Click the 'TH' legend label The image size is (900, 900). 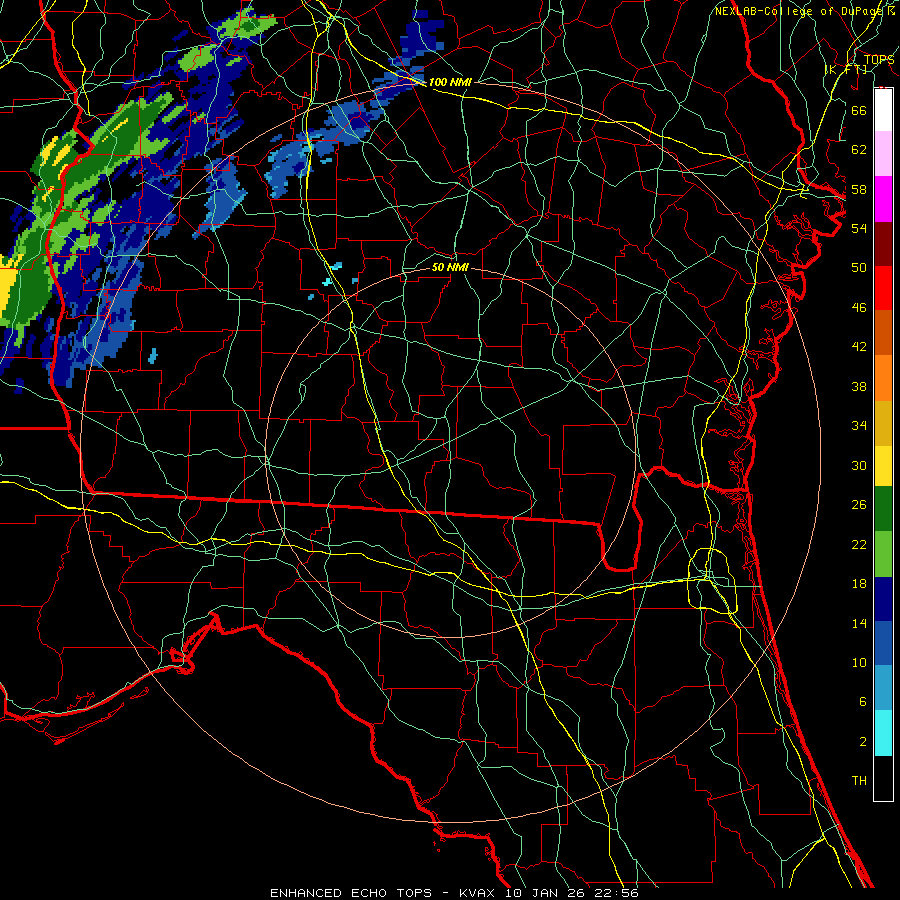[x=859, y=781]
